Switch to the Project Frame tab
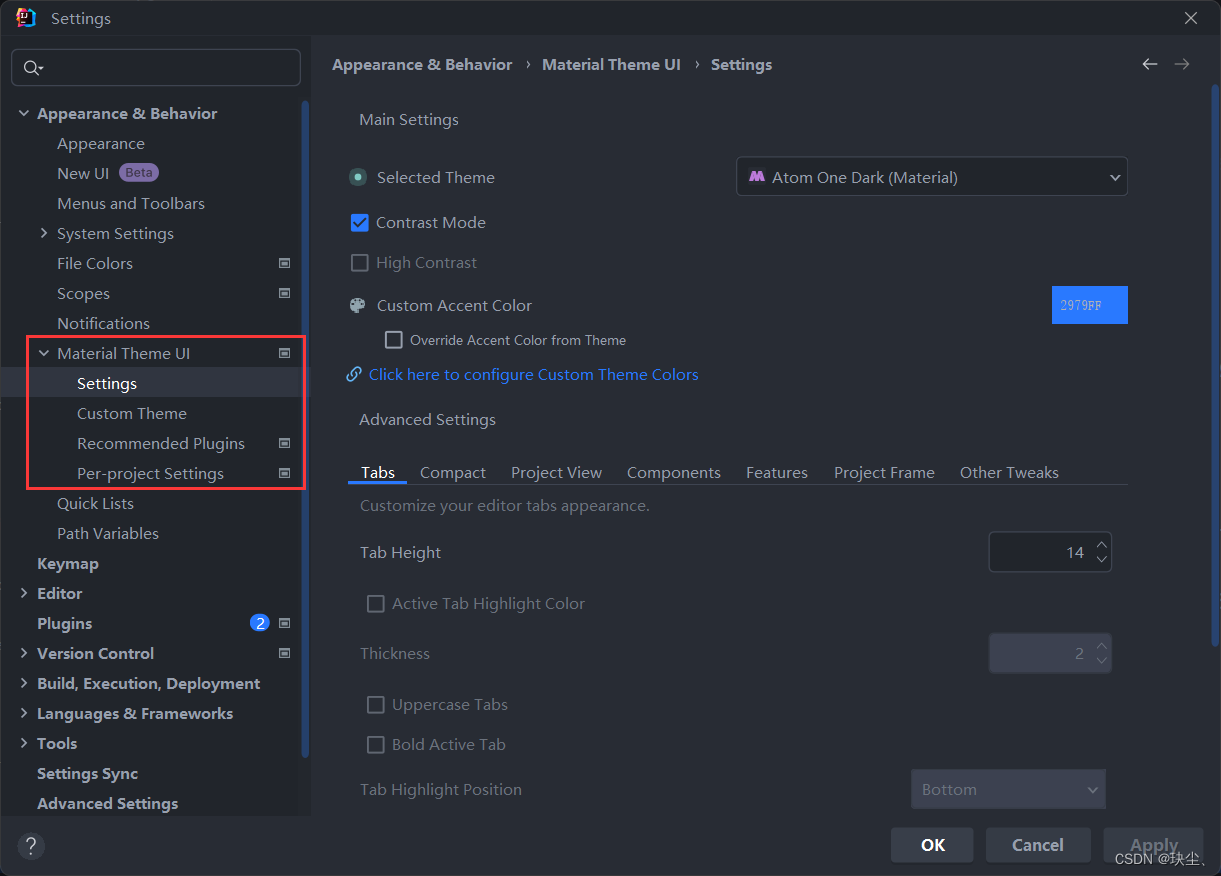 point(884,472)
